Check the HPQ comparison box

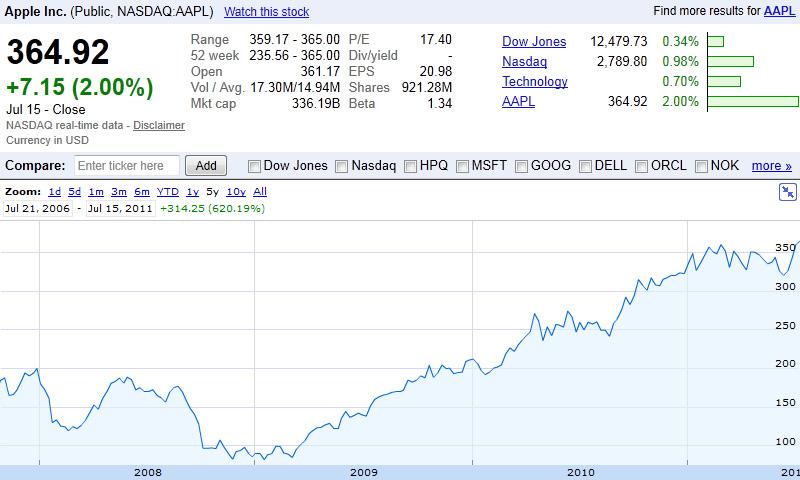click(410, 166)
